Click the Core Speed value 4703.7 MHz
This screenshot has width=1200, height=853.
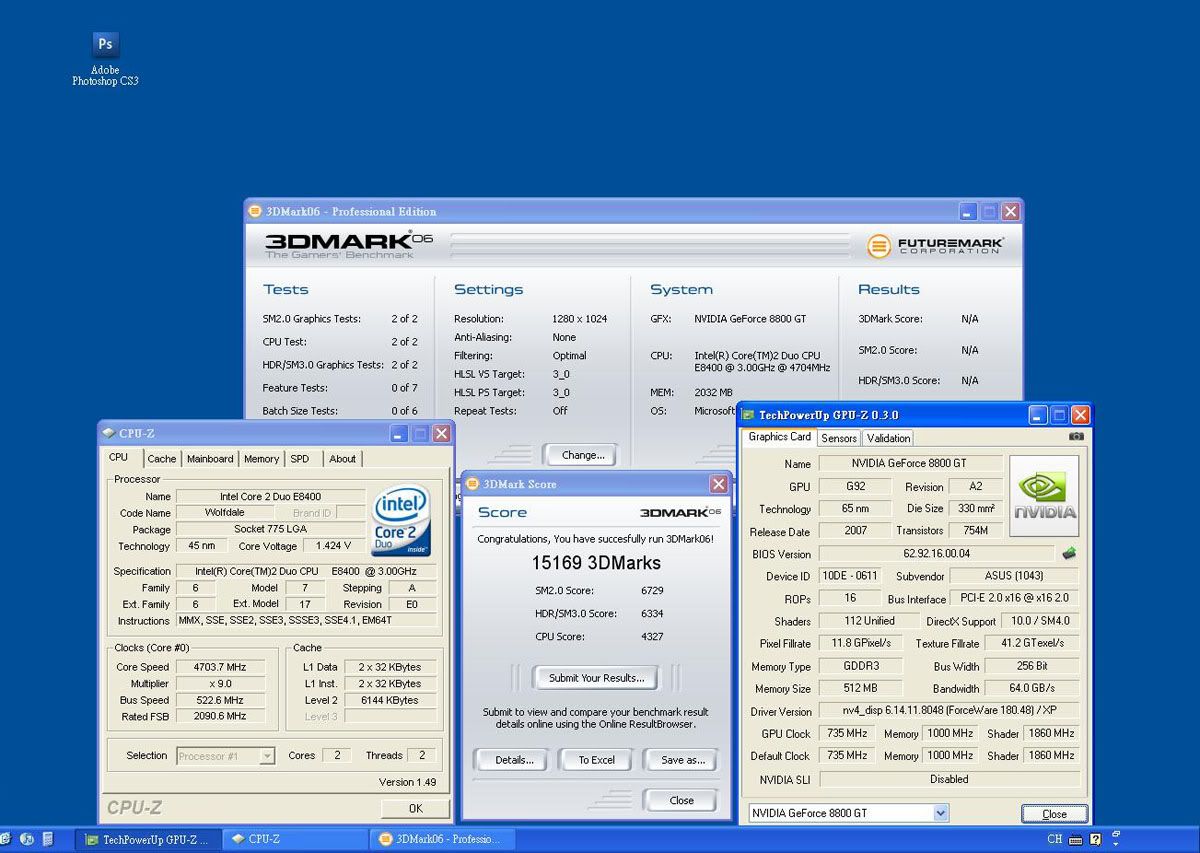click(x=220, y=667)
